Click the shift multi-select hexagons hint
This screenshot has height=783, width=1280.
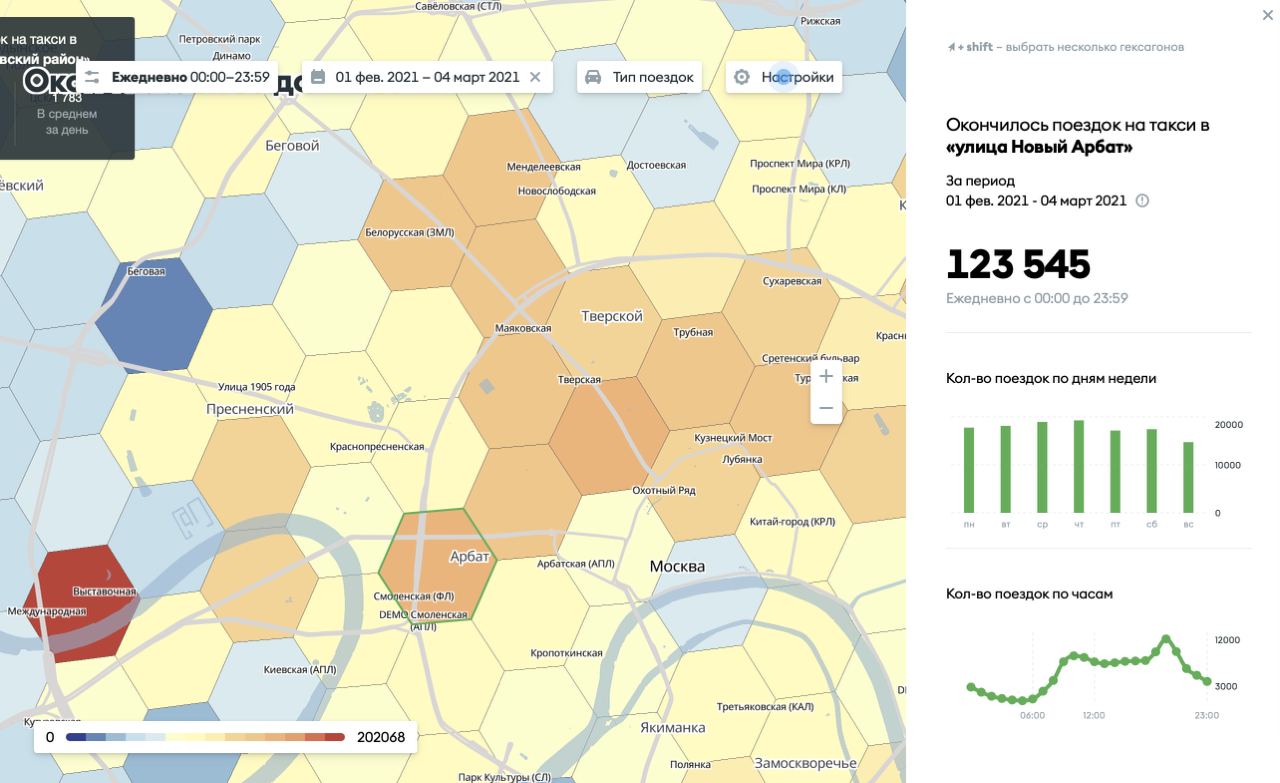coord(1065,47)
